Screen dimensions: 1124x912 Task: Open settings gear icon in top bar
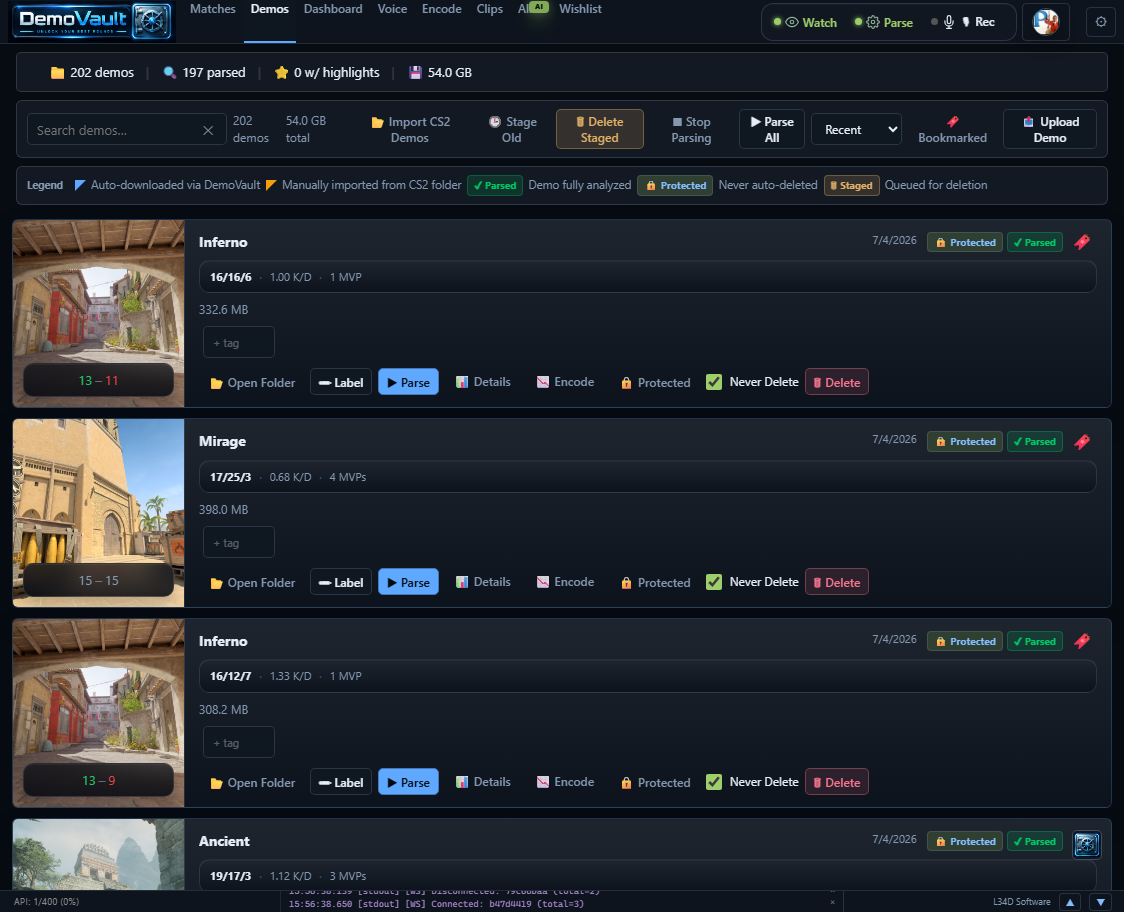pyautogui.click(x=1101, y=22)
